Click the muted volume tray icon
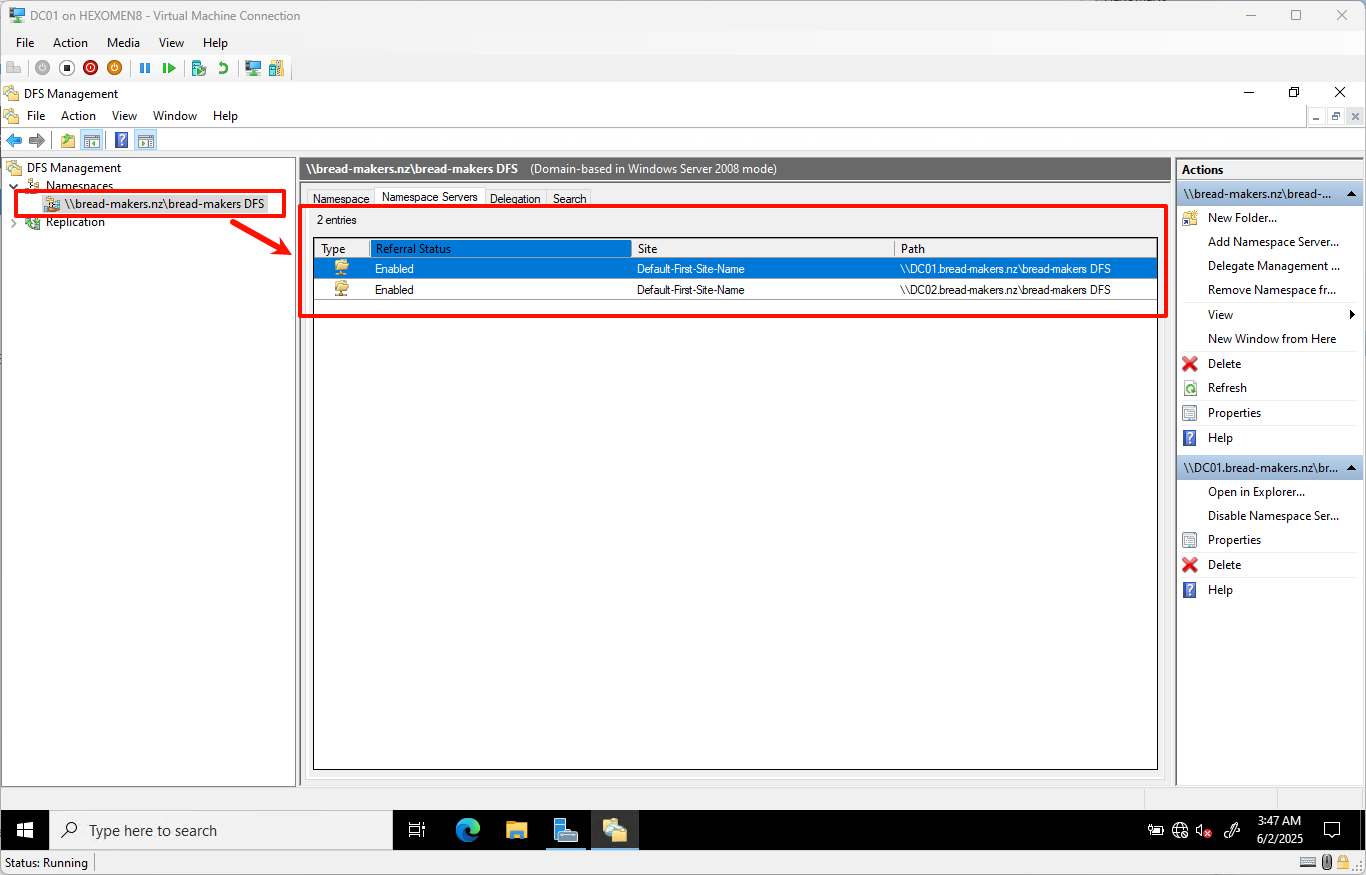1366x875 pixels. 1205,830
